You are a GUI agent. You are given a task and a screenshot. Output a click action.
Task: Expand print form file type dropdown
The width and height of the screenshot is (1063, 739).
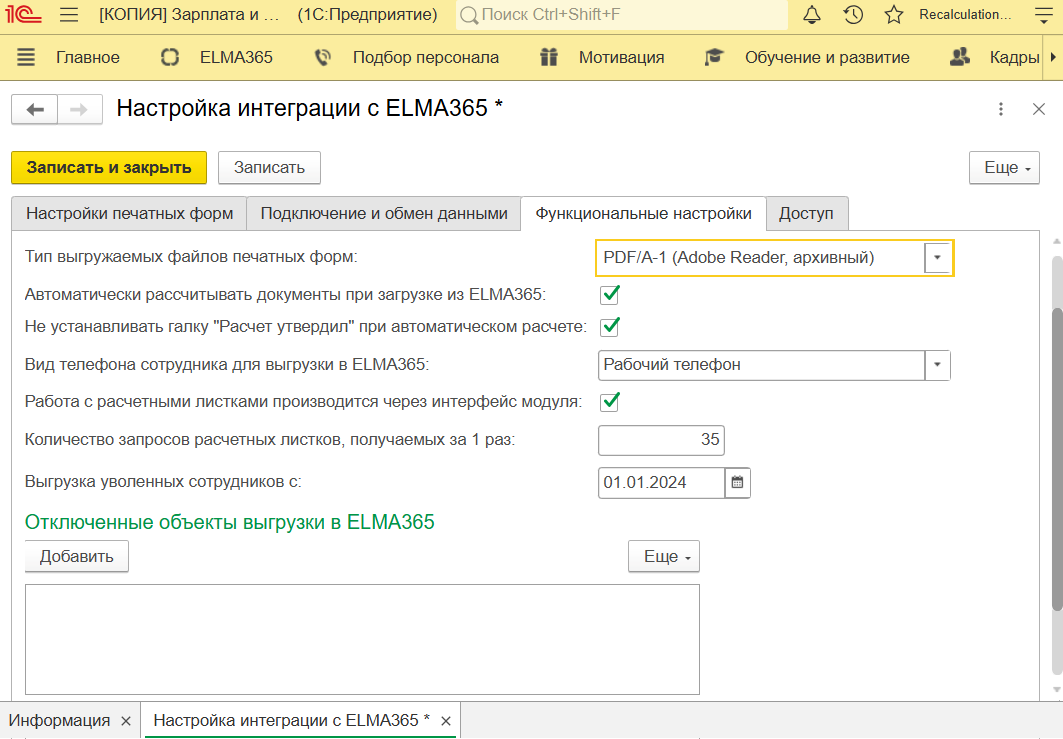(937, 258)
